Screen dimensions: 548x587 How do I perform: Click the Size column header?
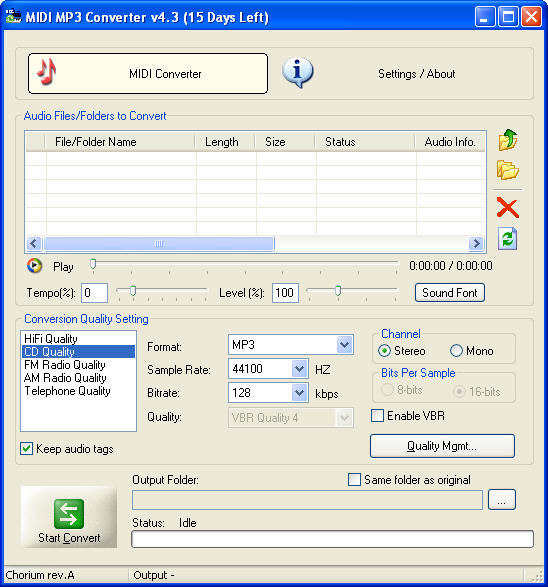tap(286, 142)
